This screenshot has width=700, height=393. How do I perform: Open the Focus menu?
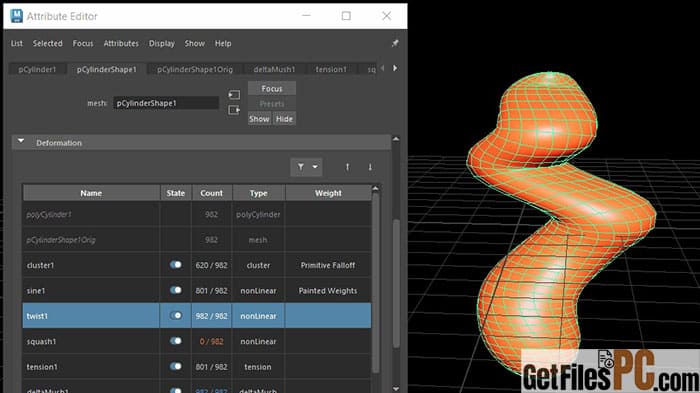coord(83,43)
